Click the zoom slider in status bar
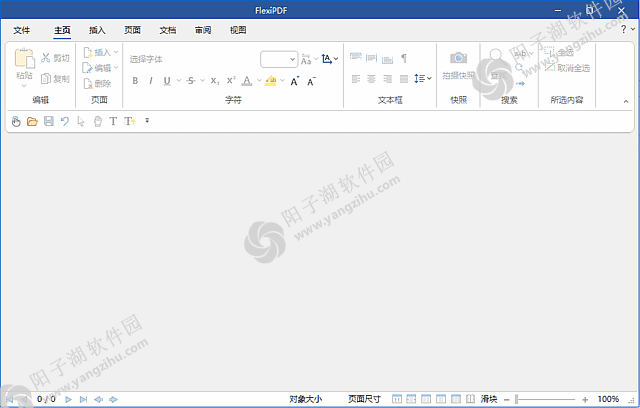 [545, 399]
